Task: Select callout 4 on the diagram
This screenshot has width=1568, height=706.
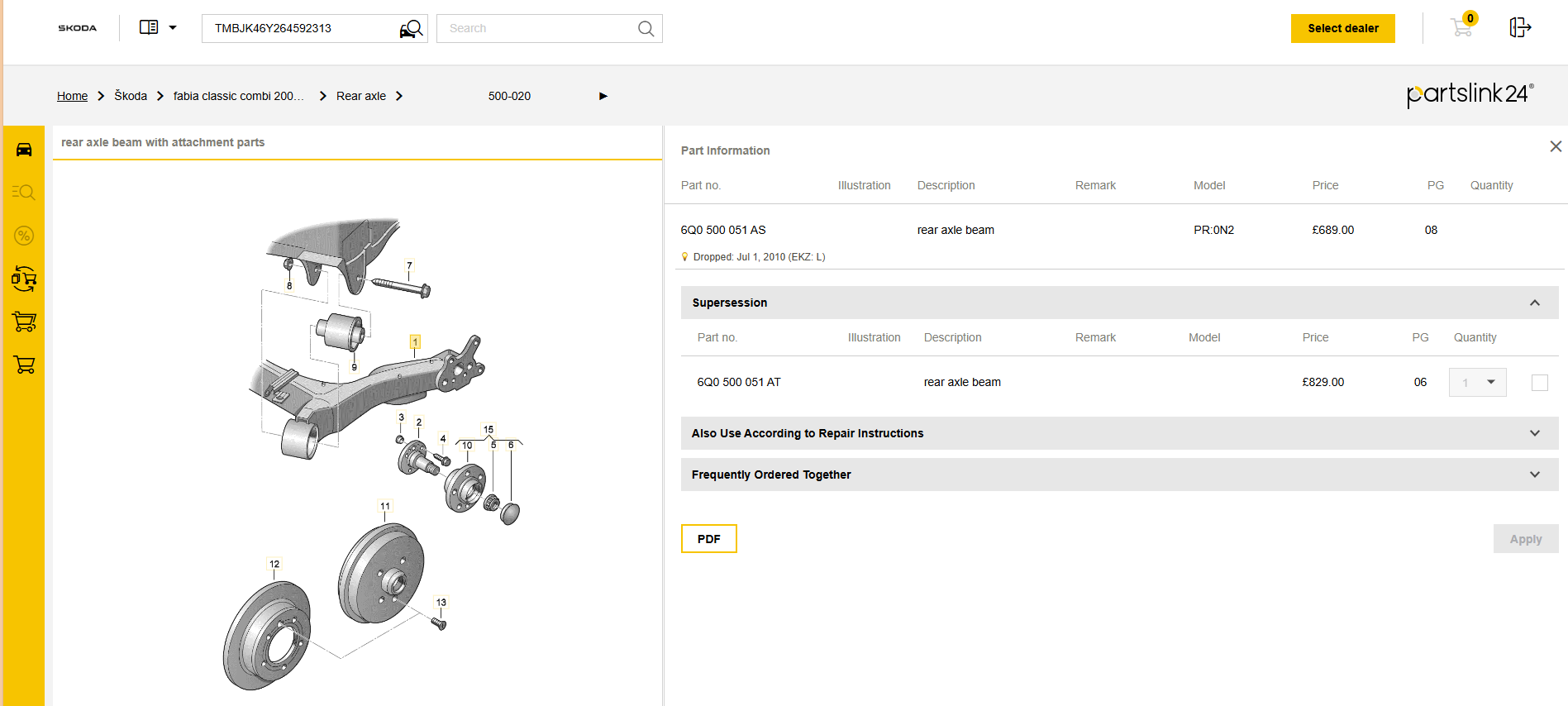Action: tap(443, 439)
